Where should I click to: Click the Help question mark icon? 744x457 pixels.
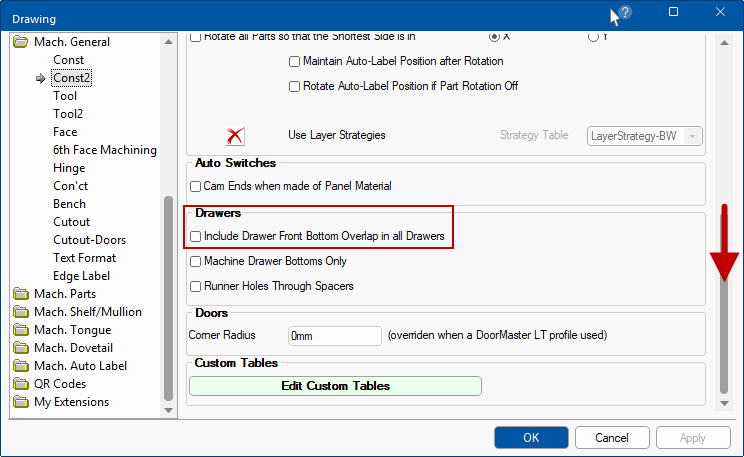pyautogui.click(x=625, y=13)
